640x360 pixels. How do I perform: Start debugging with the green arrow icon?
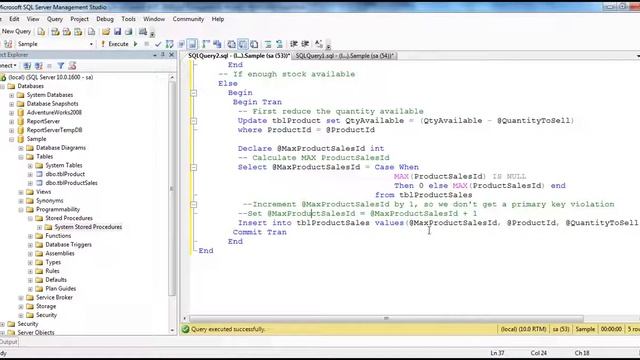pyautogui.click(x=136, y=44)
